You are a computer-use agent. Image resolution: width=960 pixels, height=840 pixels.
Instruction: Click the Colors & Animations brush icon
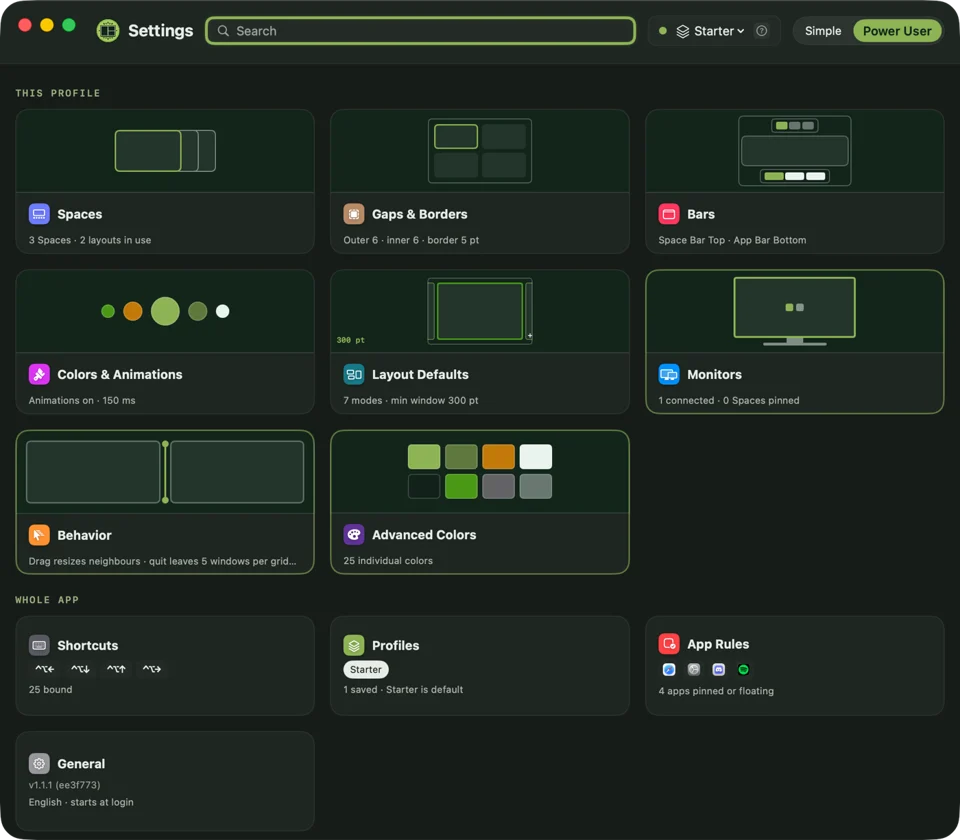(x=39, y=374)
